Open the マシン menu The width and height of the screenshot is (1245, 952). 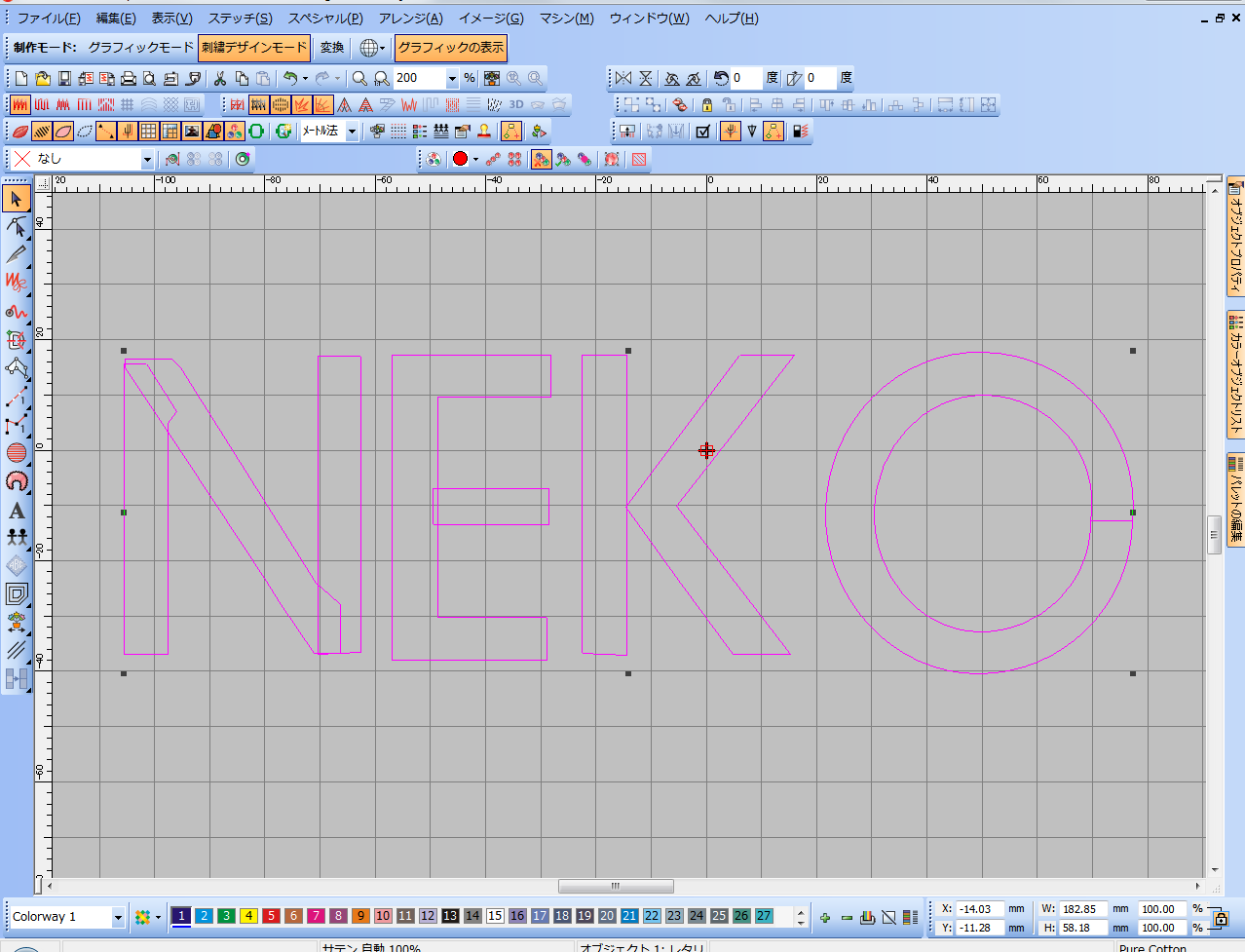(566, 18)
